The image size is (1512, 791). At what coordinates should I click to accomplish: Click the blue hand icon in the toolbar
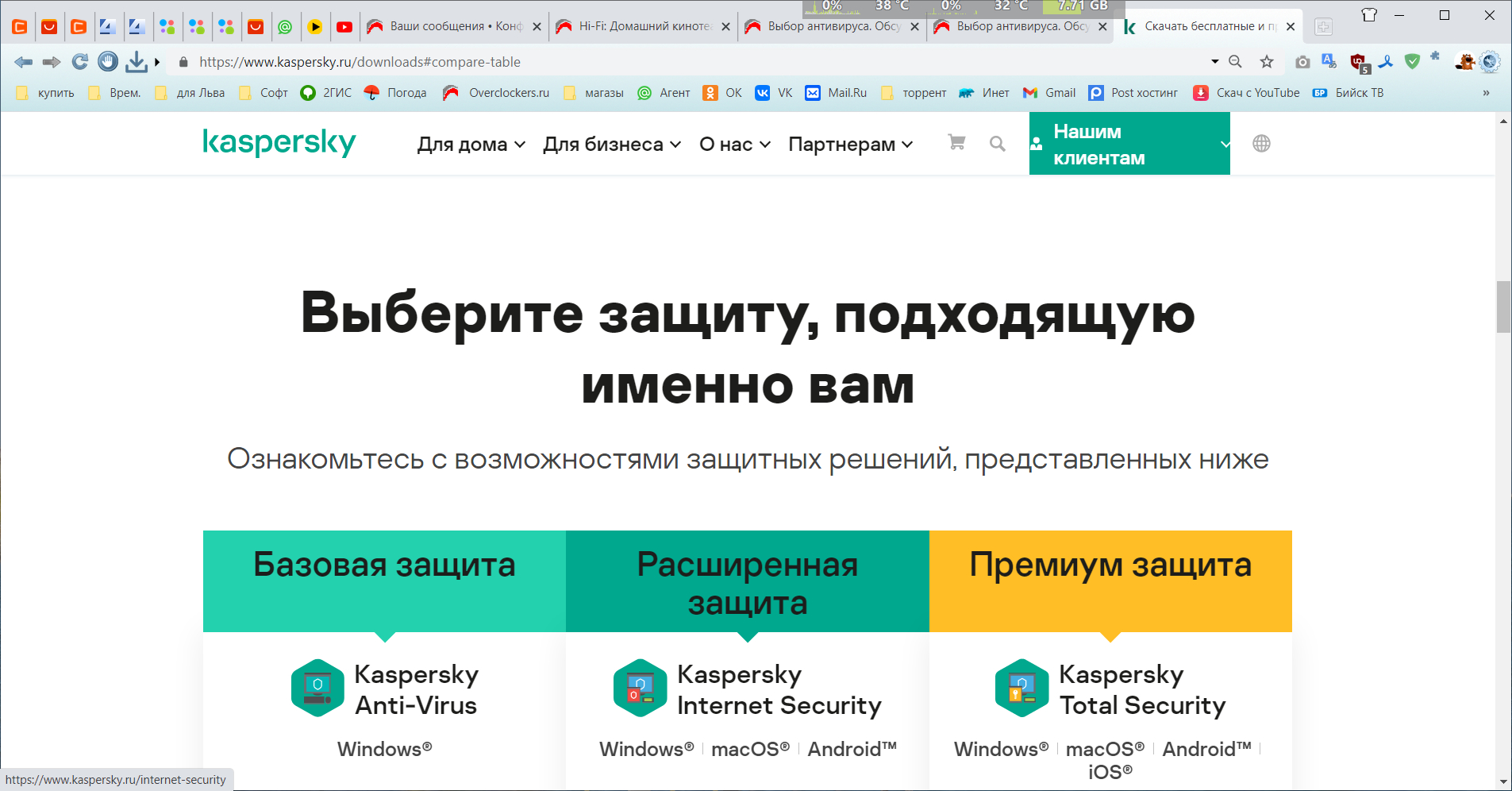click(108, 61)
